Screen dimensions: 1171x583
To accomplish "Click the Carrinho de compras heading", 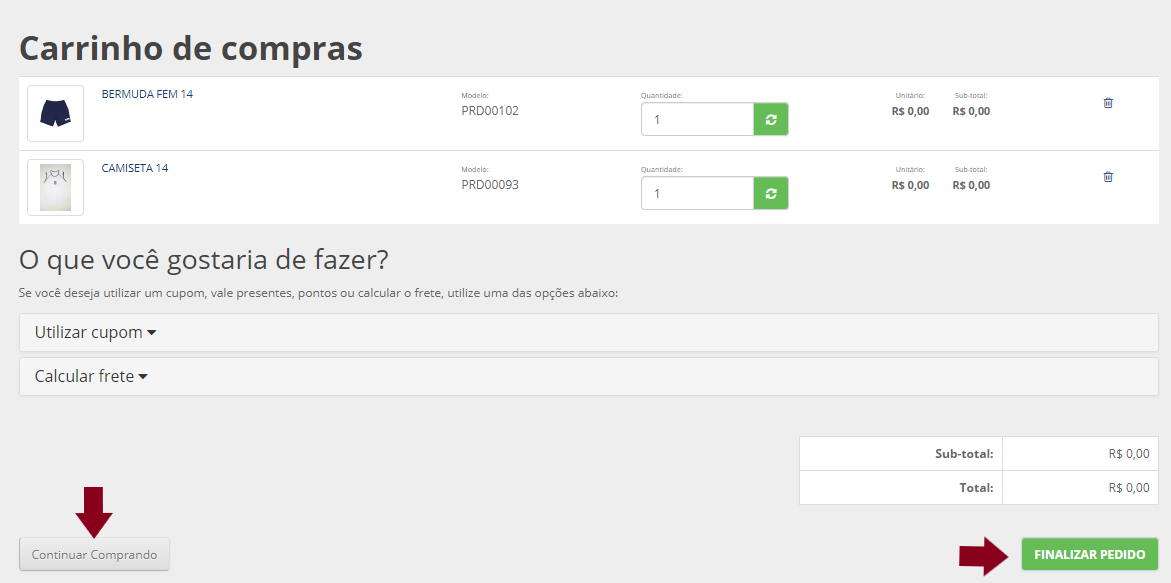I will [x=191, y=48].
